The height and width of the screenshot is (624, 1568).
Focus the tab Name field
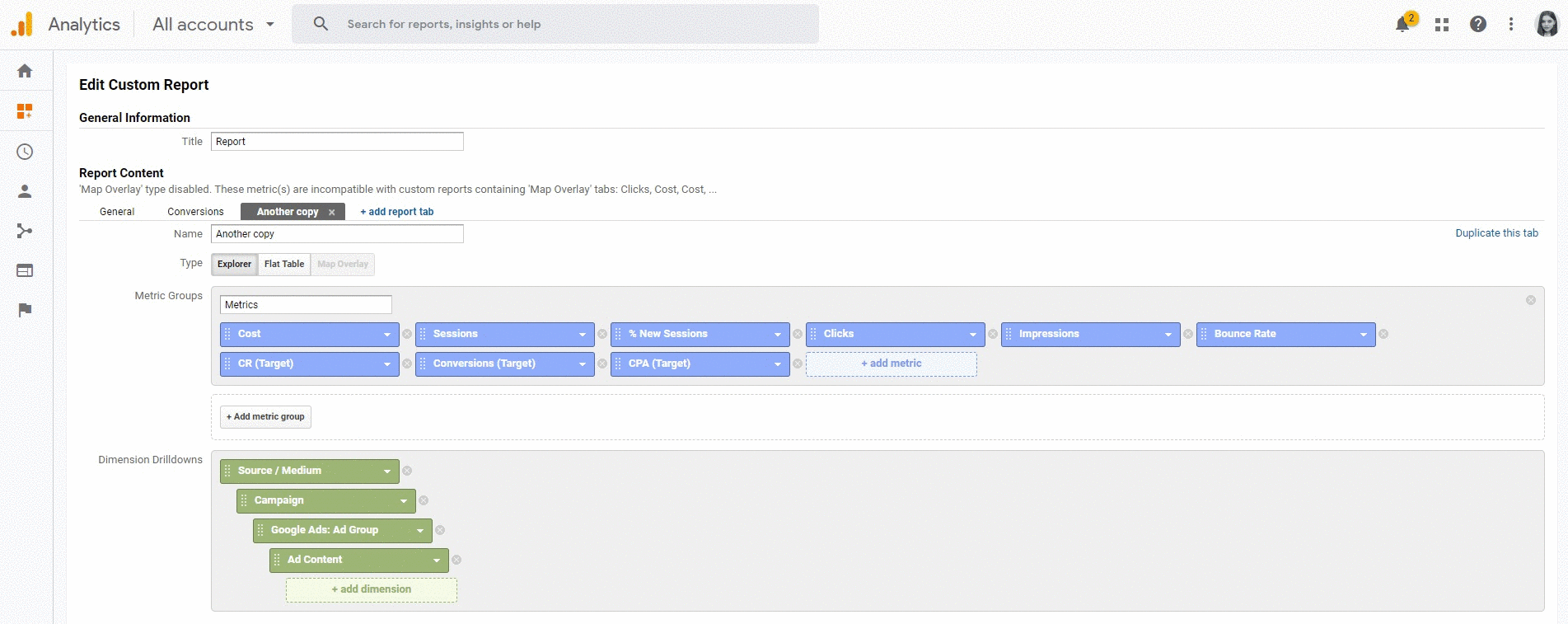(337, 234)
